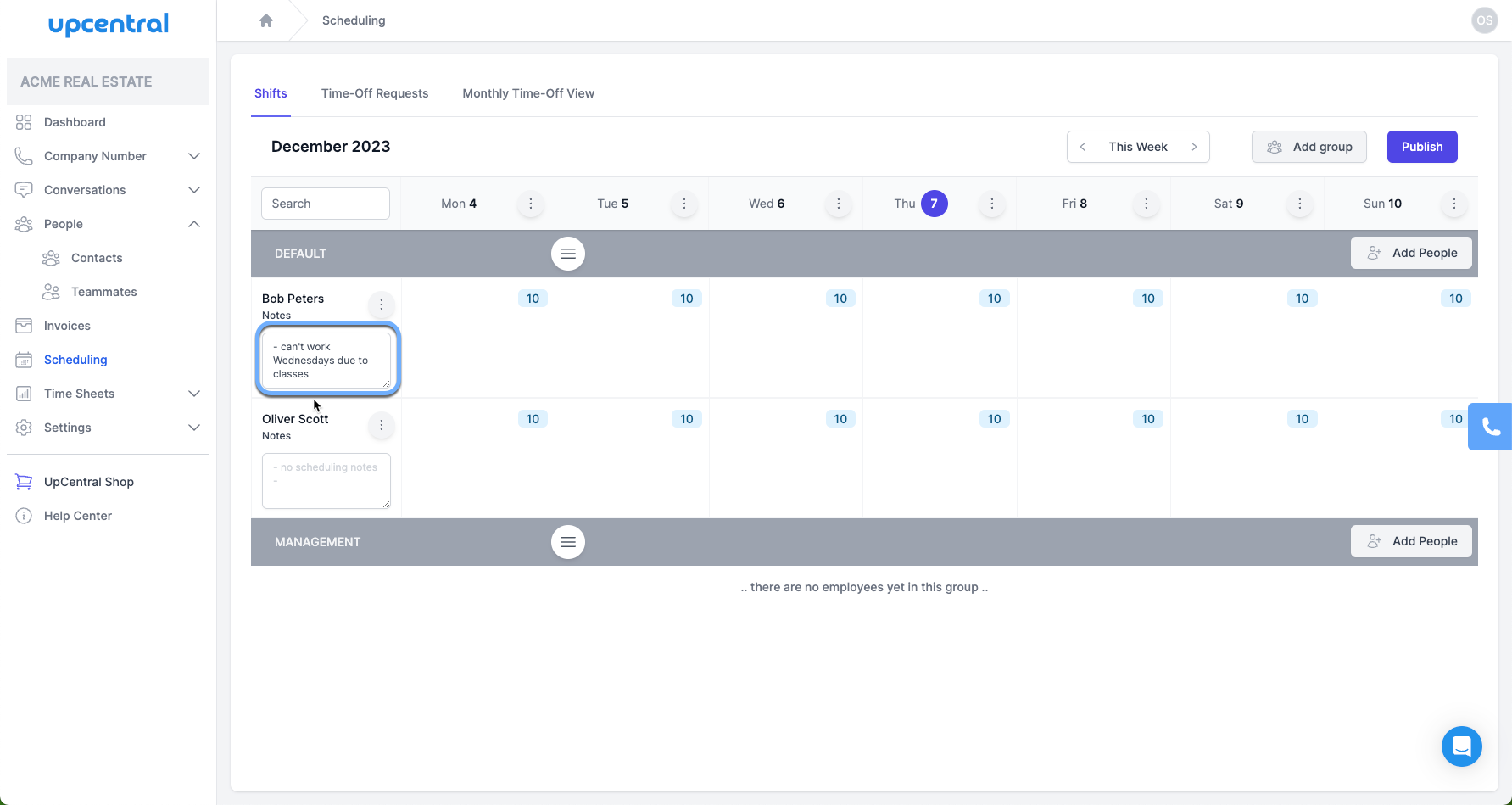Screen dimensions: 1512x805
Task: Switch to the Time-Off Requests tab
Action: coord(375,93)
